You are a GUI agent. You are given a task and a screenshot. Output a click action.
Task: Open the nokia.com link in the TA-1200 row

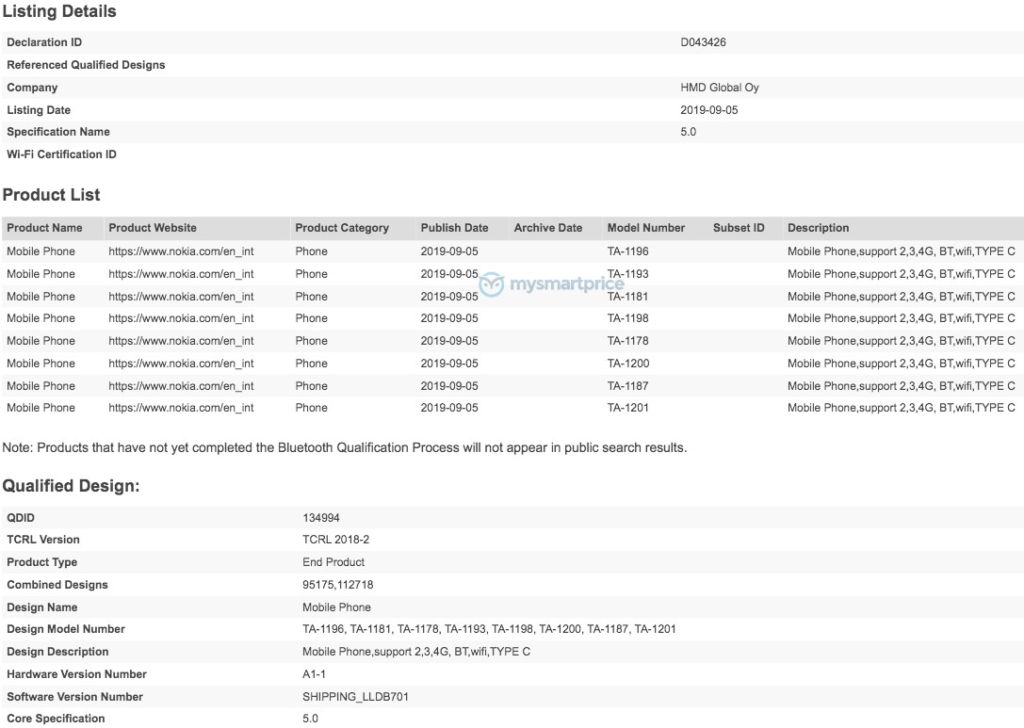click(181, 364)
